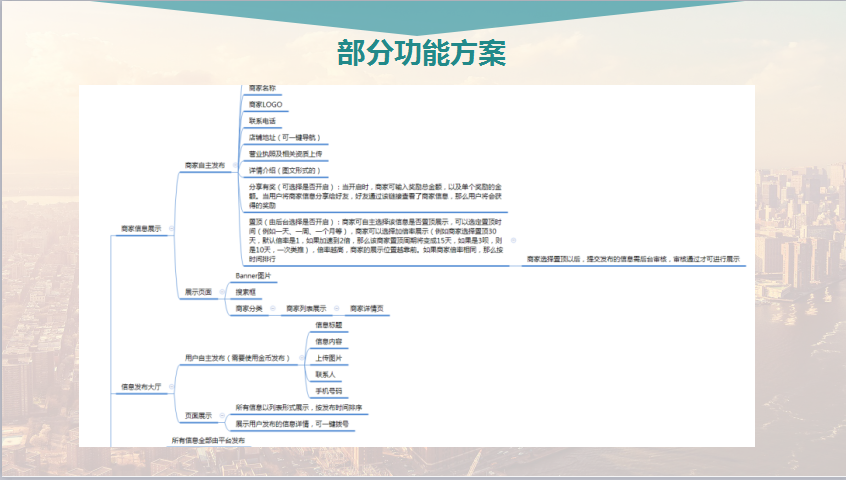Select the 联系电话 node
Viewport: 846px width, 480px height.
[x=262, y=121]
